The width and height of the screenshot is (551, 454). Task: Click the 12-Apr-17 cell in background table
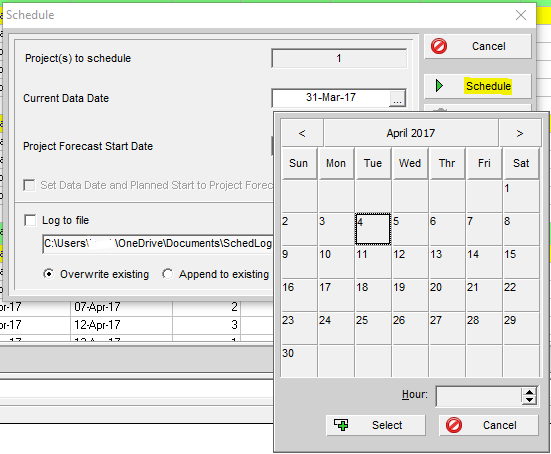[x=121, y=324]
